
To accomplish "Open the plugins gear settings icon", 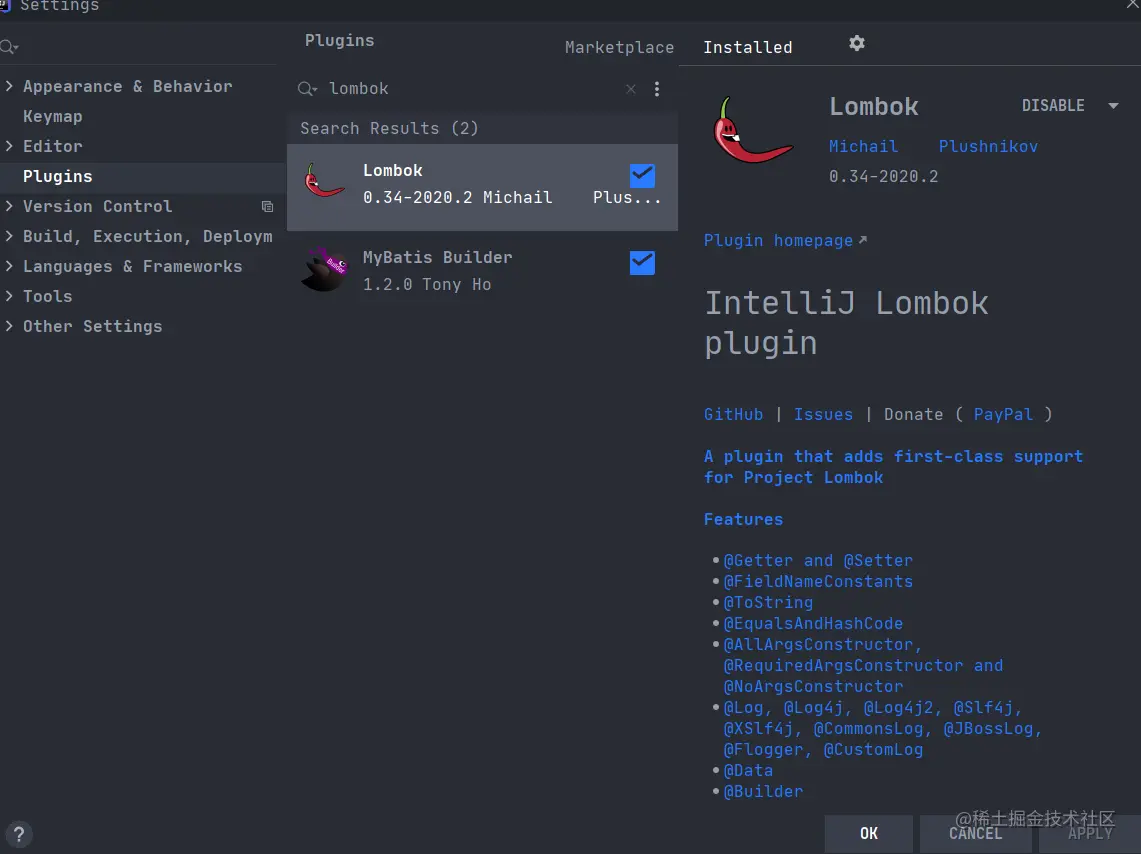I will [856, 44].
